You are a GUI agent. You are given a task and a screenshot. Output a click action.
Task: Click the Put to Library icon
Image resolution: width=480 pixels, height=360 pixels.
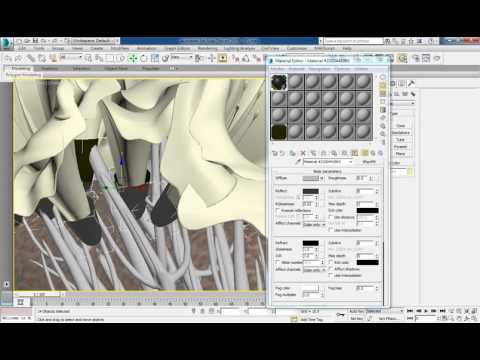tap(334, 153)
